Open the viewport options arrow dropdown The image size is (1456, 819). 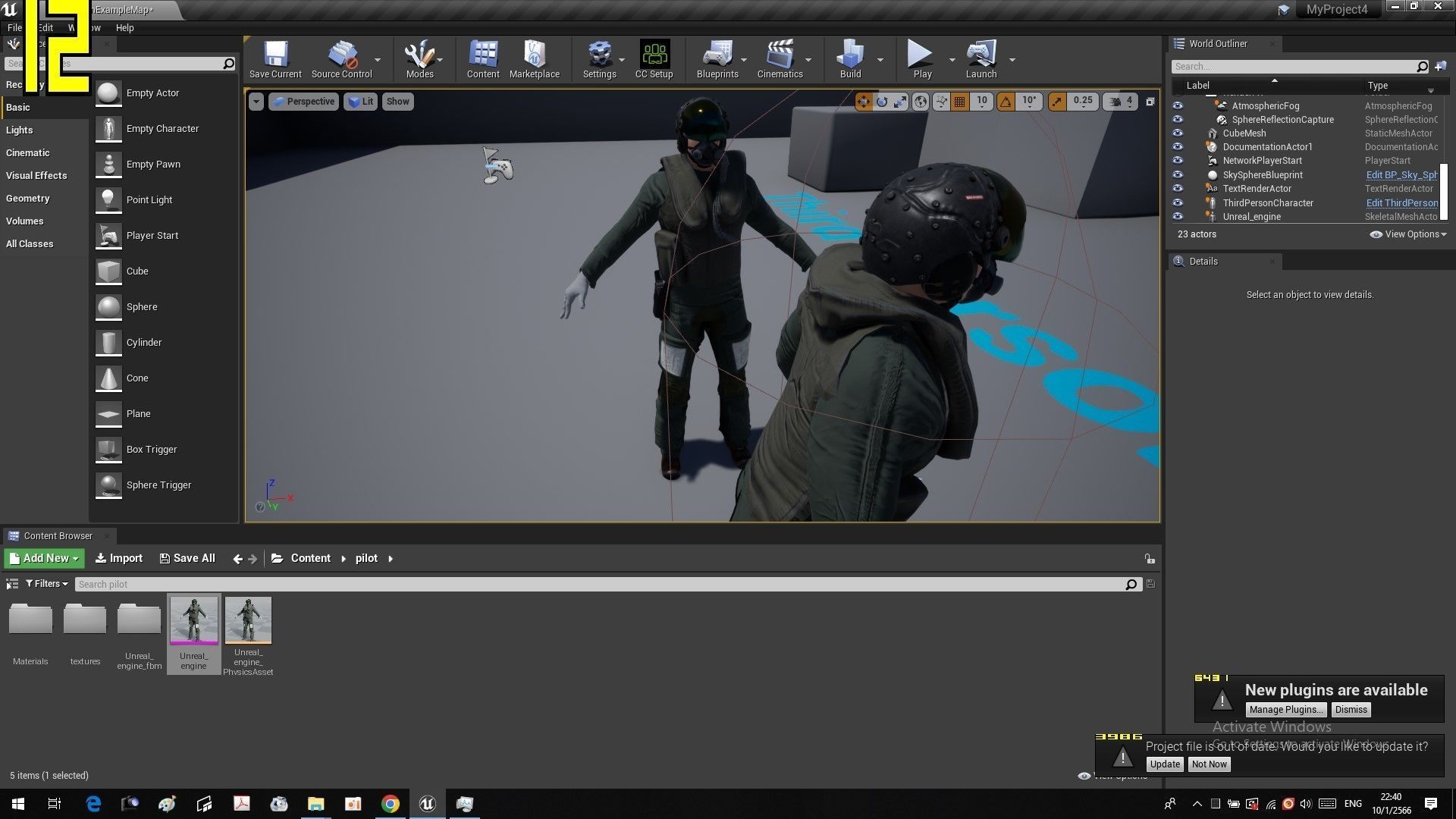tap(256, 102)
